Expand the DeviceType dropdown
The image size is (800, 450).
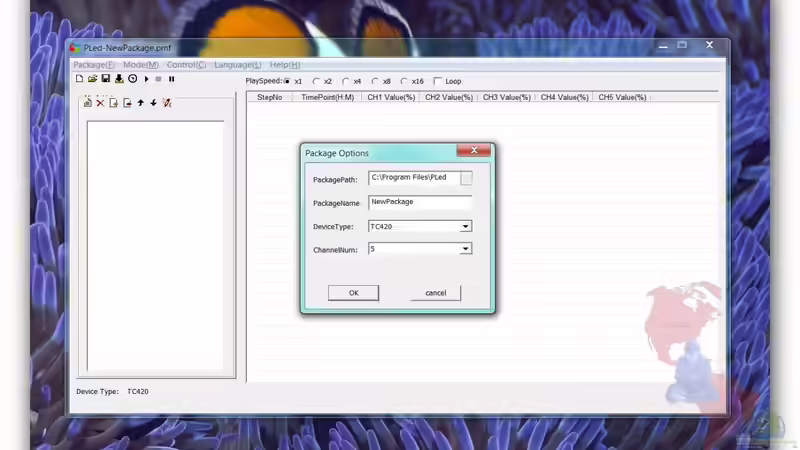(465, 227)
